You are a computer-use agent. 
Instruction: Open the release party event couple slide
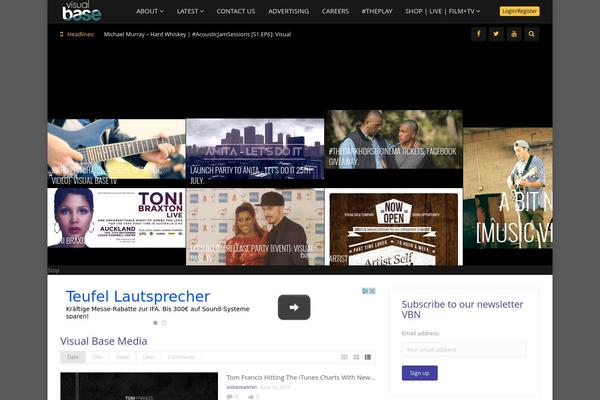[x=255, y=227]
